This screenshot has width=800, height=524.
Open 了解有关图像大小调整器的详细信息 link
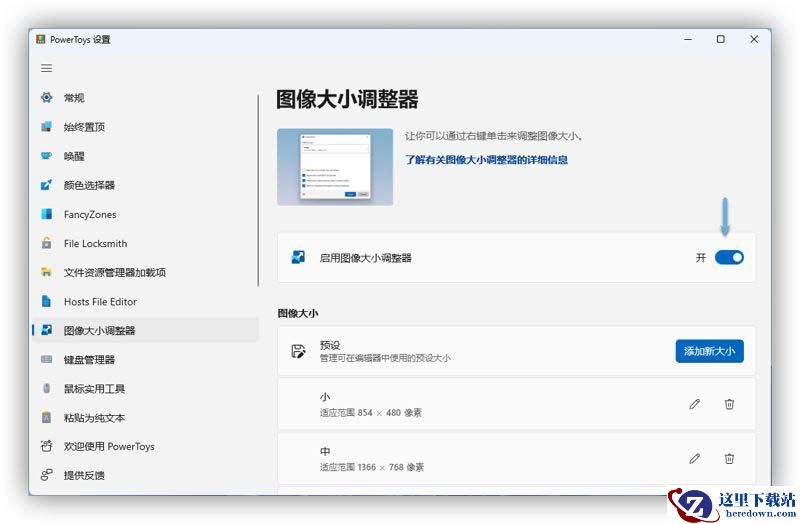coord(486,160)
